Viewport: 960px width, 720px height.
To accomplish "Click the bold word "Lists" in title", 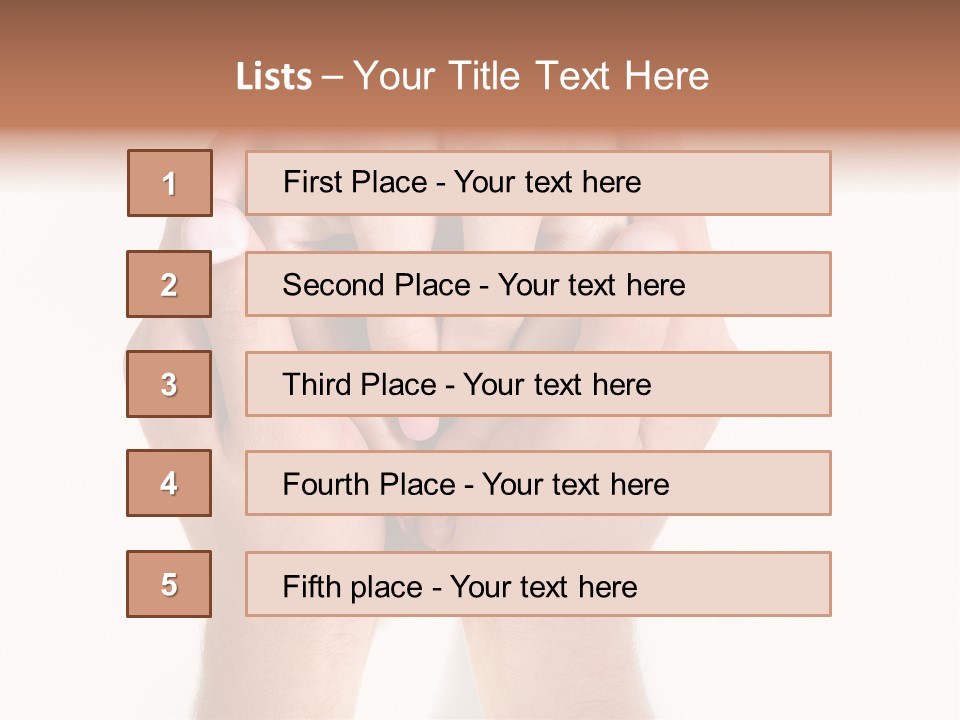I will click(x=274, y=77).
